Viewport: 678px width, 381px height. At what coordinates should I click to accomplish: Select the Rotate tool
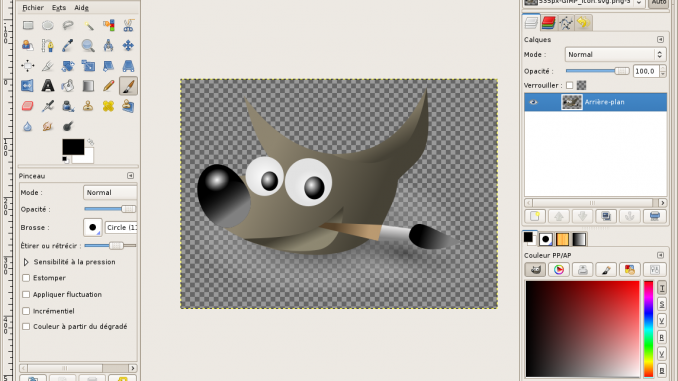coord(68,66)
